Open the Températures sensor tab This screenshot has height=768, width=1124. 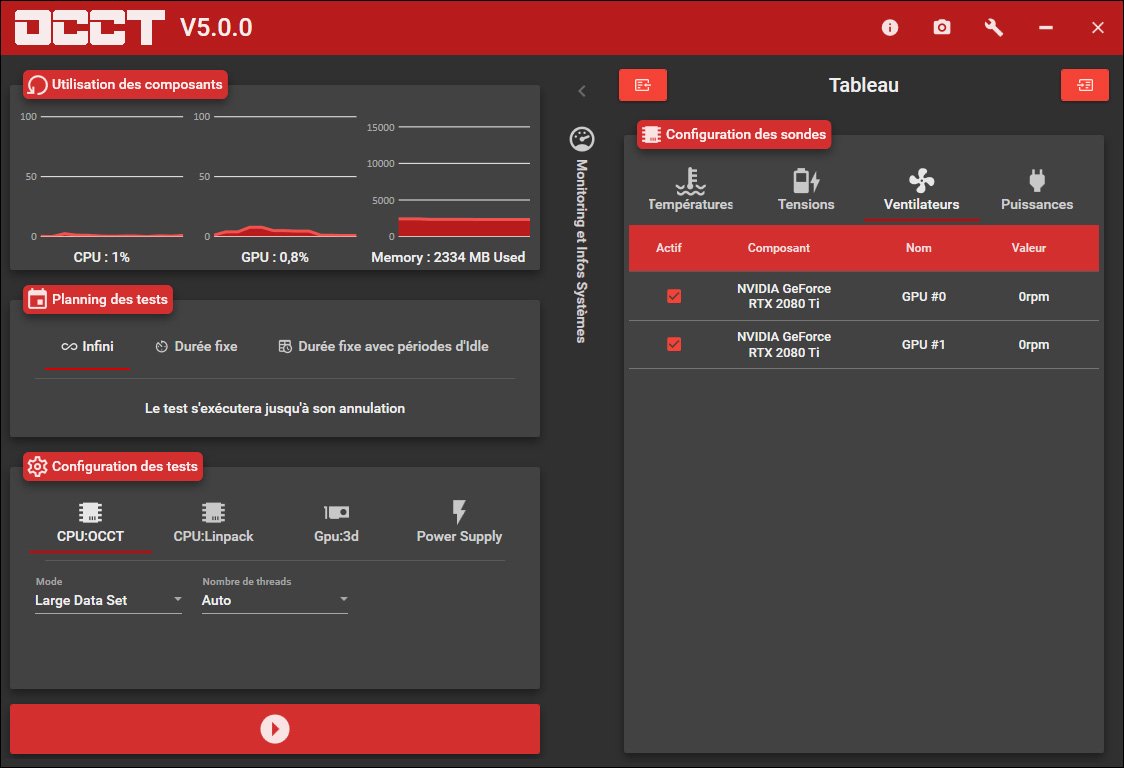click(x=690, y=190)
